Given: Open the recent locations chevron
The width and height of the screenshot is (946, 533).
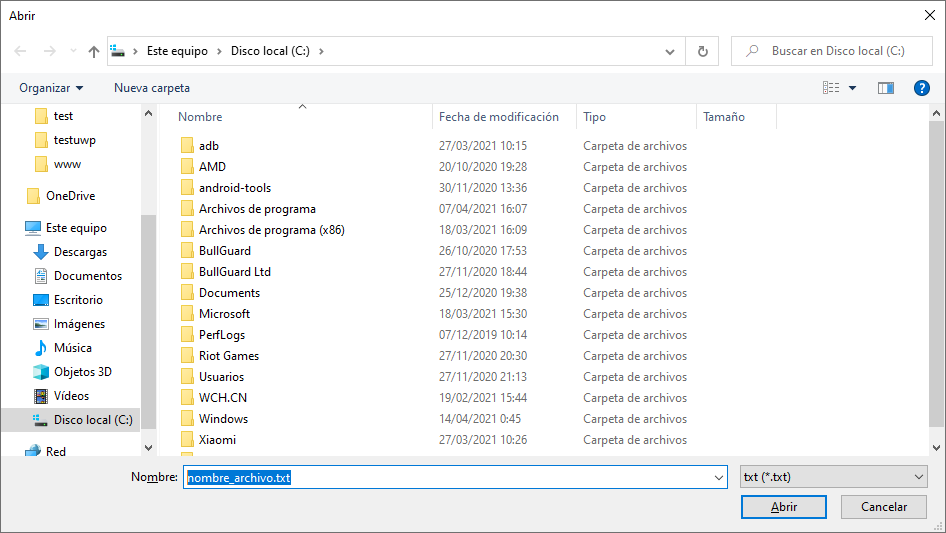Looking at the screenshot, I should pyautogui.click(x=73, y=51).
